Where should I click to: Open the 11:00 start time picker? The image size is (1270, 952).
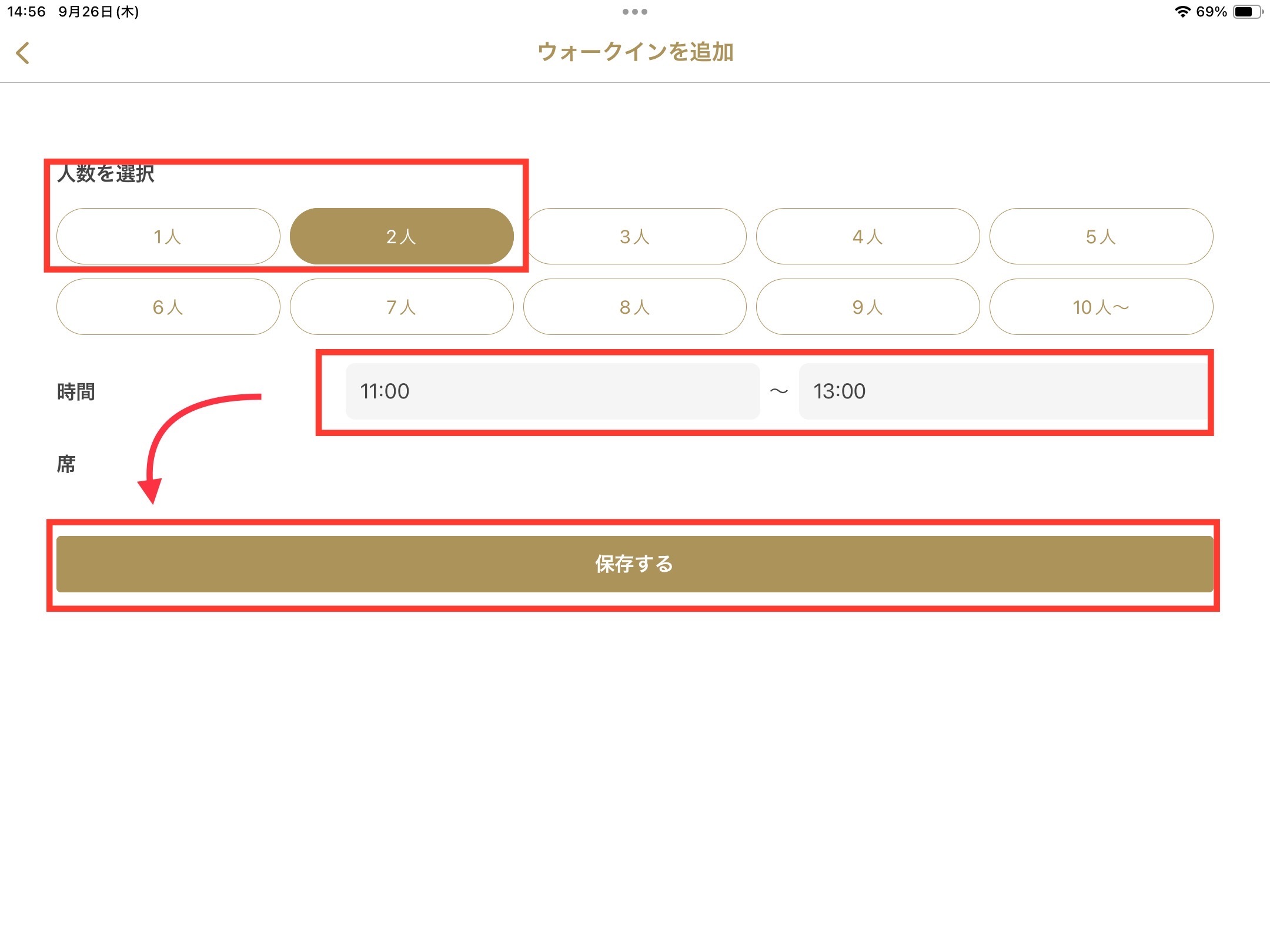(552, 391)
